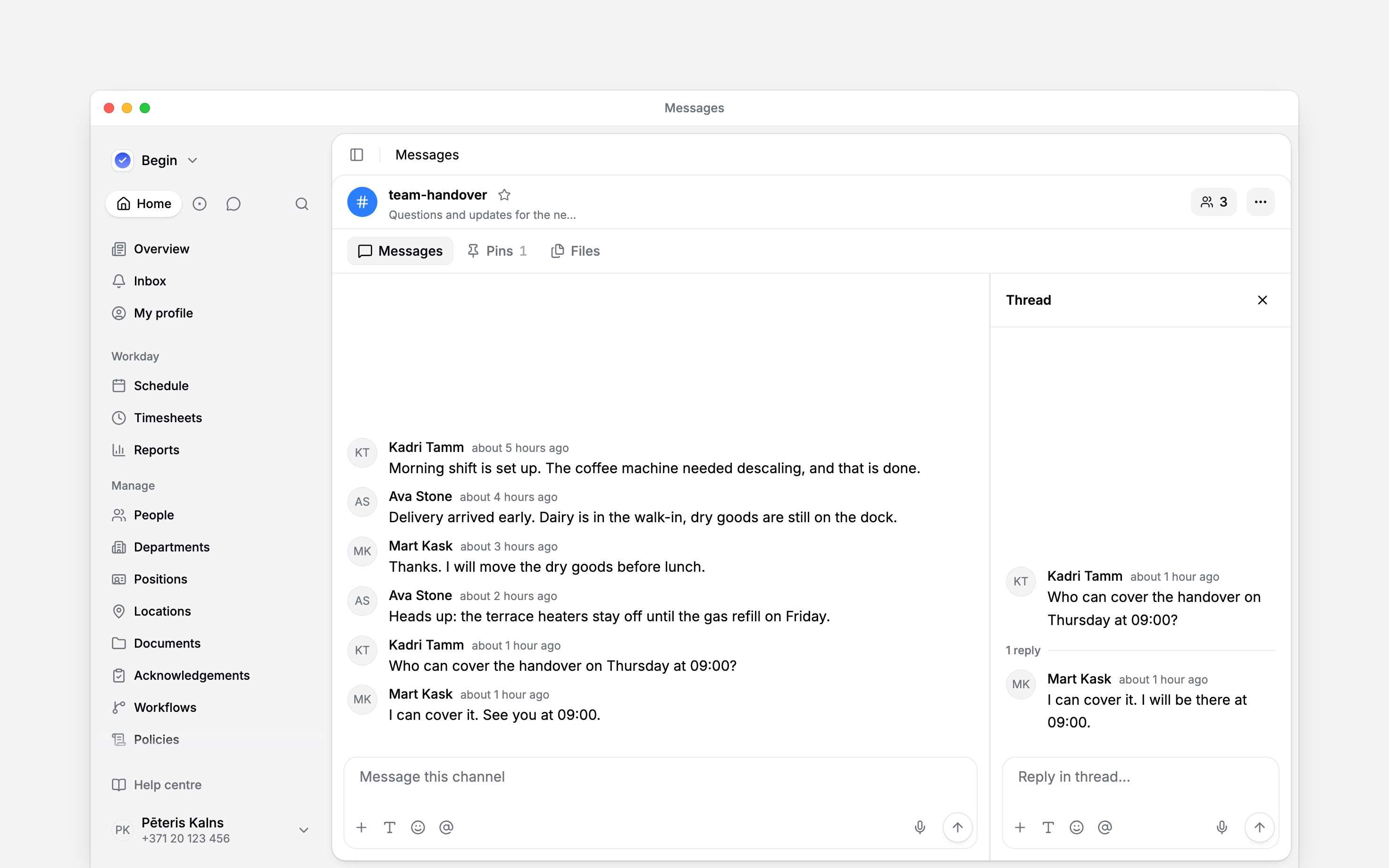Expand the Begin workspace dropdown
This screenshot has height=868, width=1389.
(156, 160)
